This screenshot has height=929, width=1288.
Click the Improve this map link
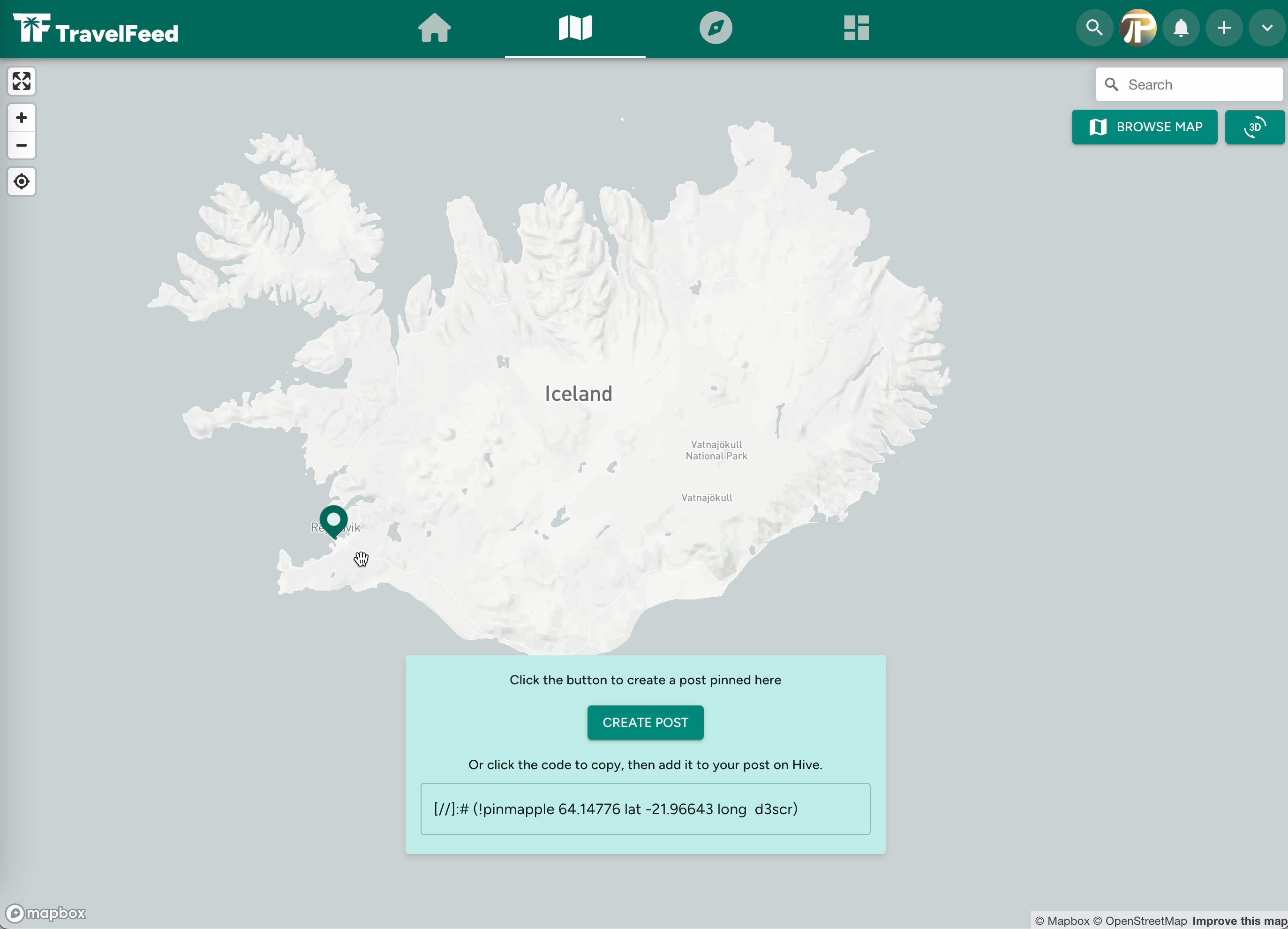pos(1239,921)
